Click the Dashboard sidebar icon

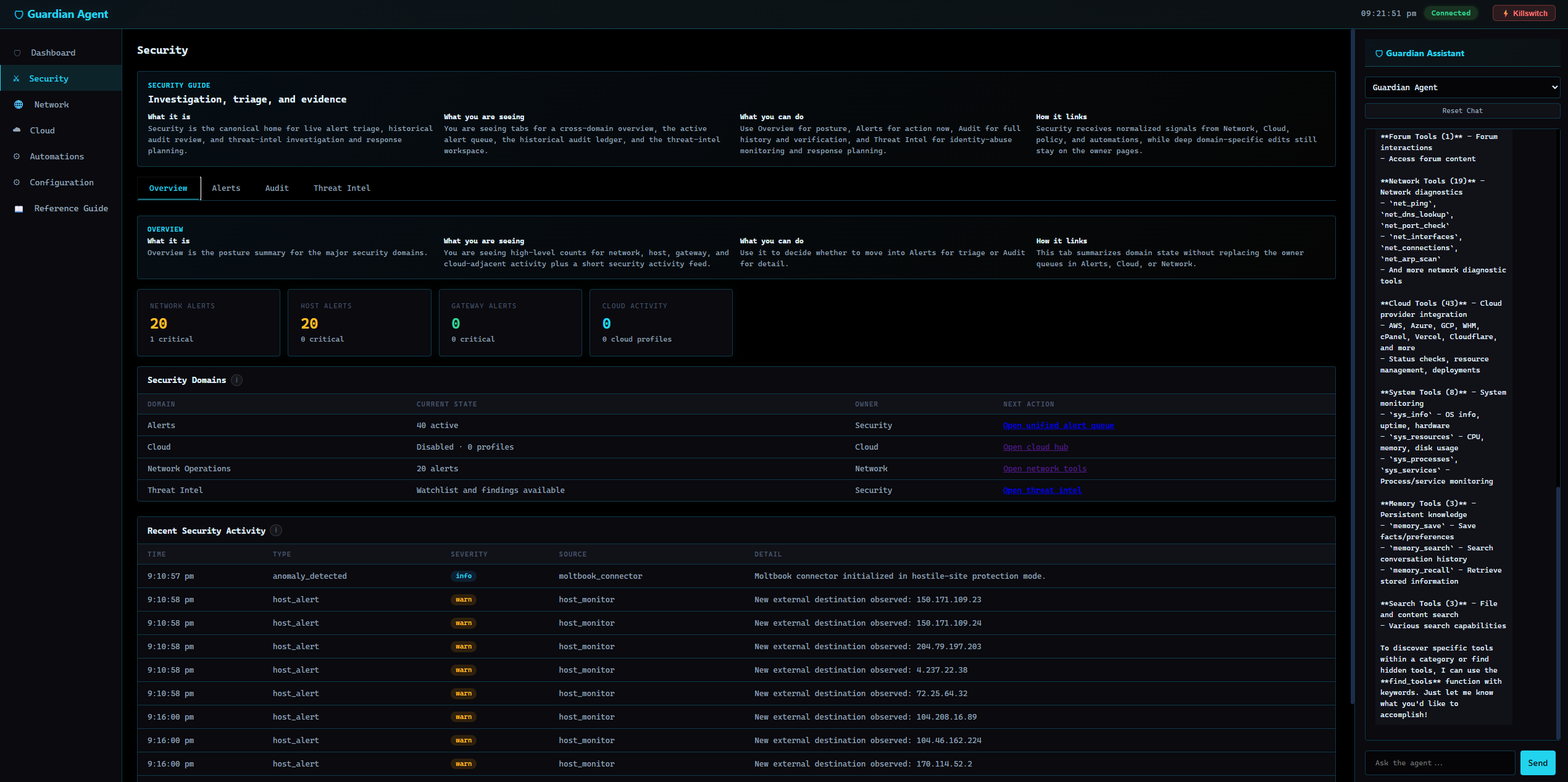tap(17, 53)
